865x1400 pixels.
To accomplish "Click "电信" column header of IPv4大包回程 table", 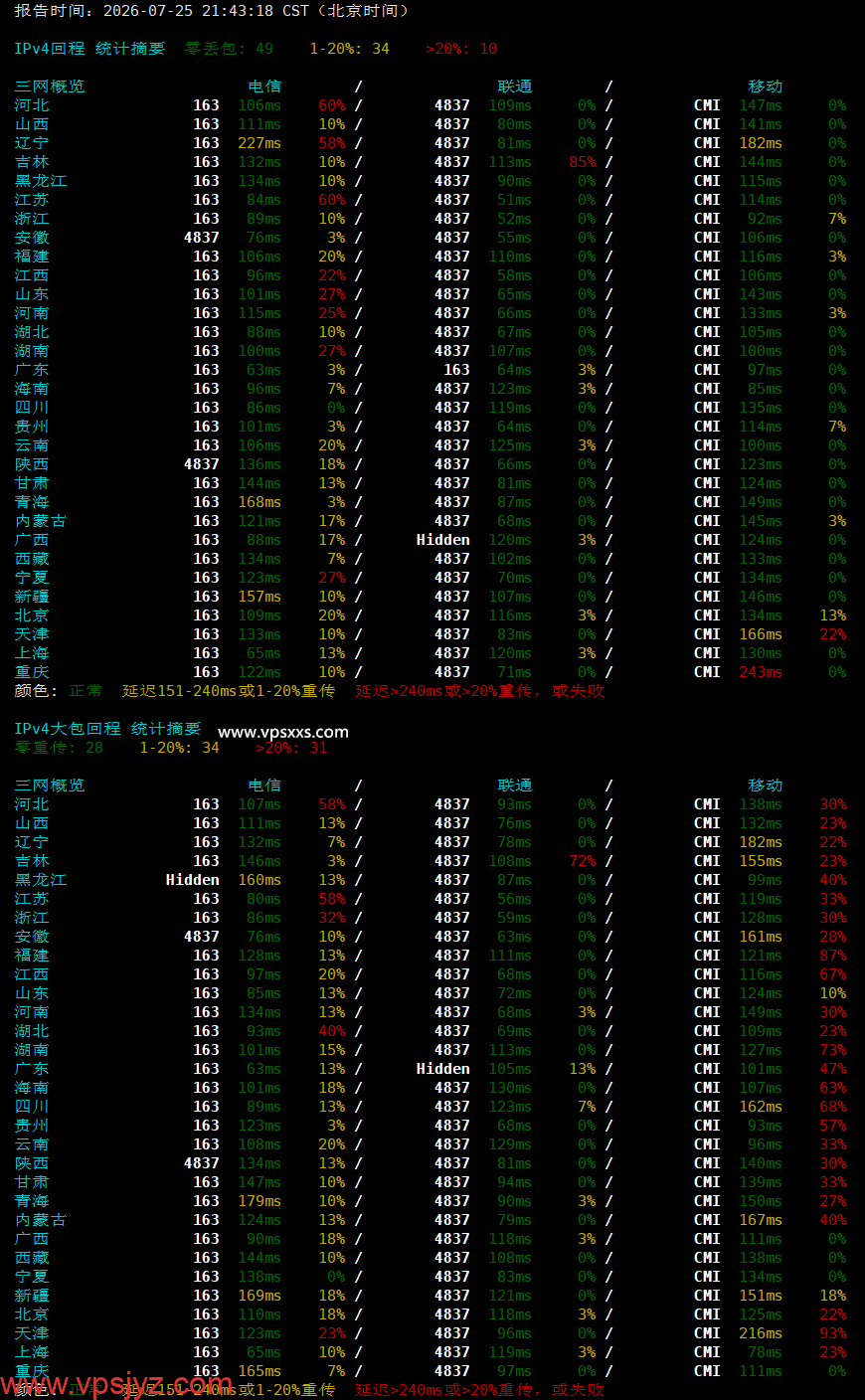I will (x=264, y=786).
